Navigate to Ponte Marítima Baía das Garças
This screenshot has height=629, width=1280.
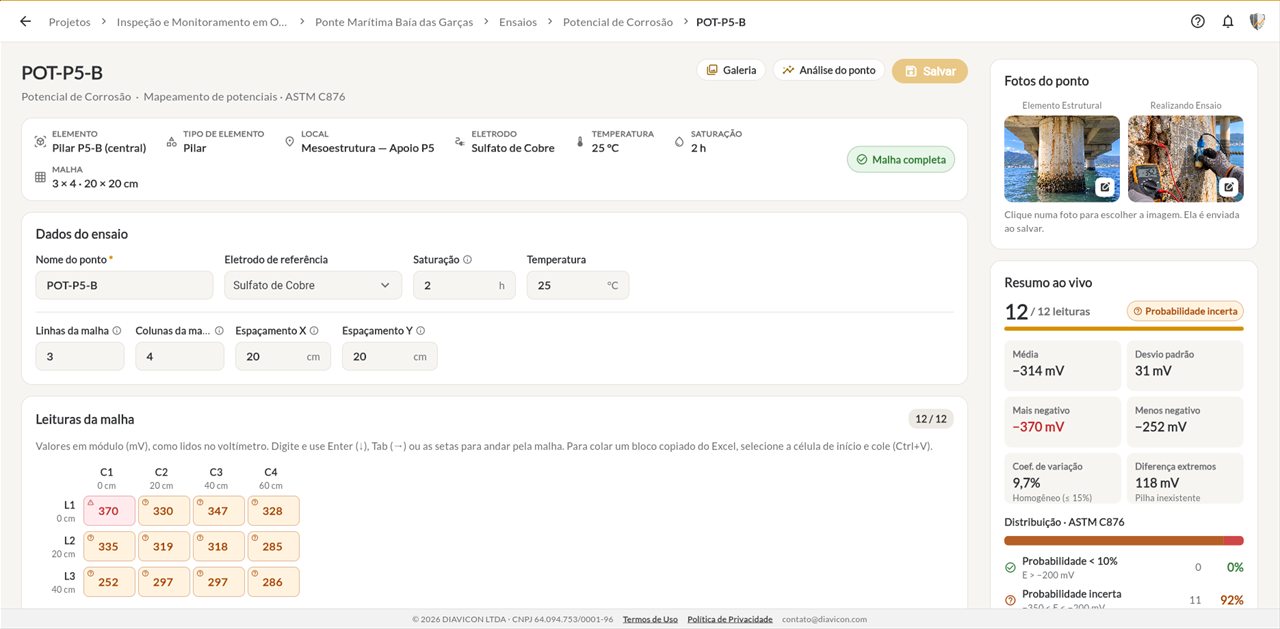coord(394,22)
